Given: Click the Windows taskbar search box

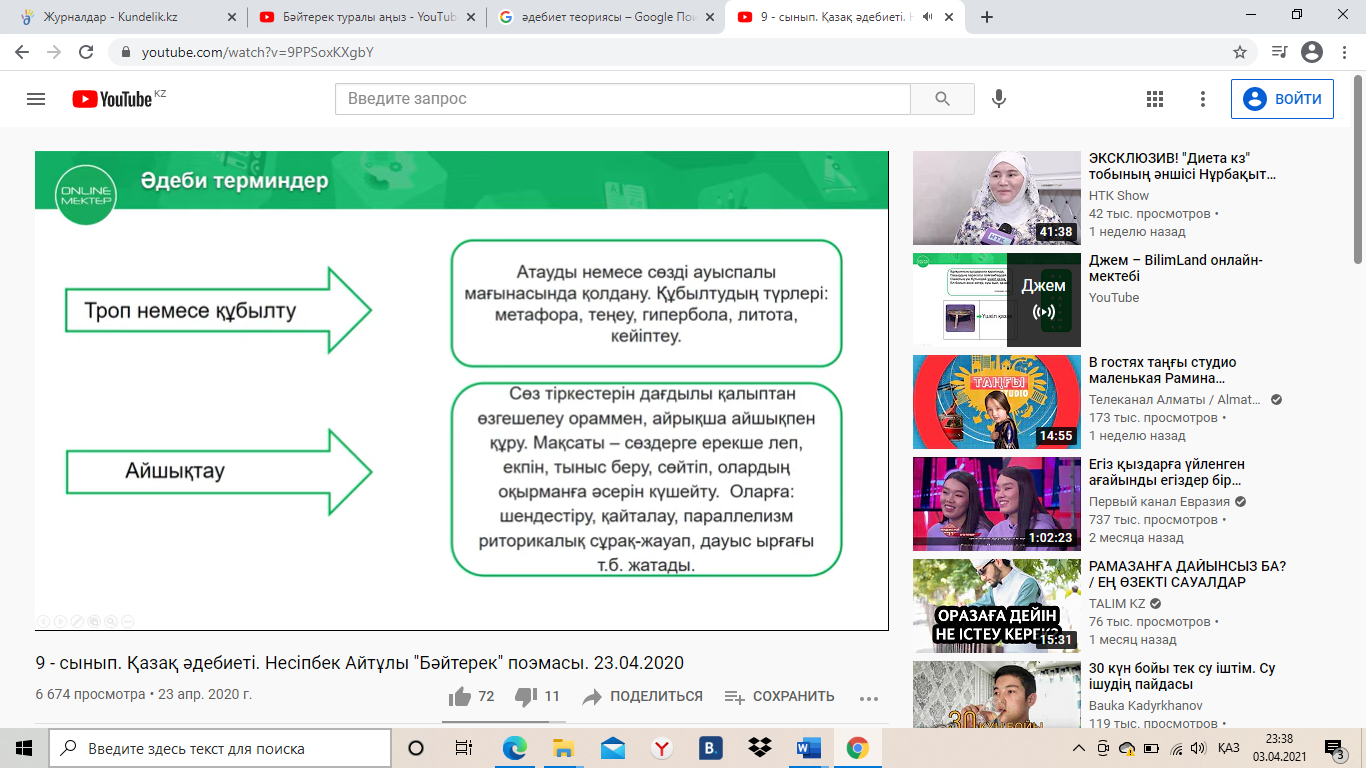Looking at the screenshot, I should point(220,748).
